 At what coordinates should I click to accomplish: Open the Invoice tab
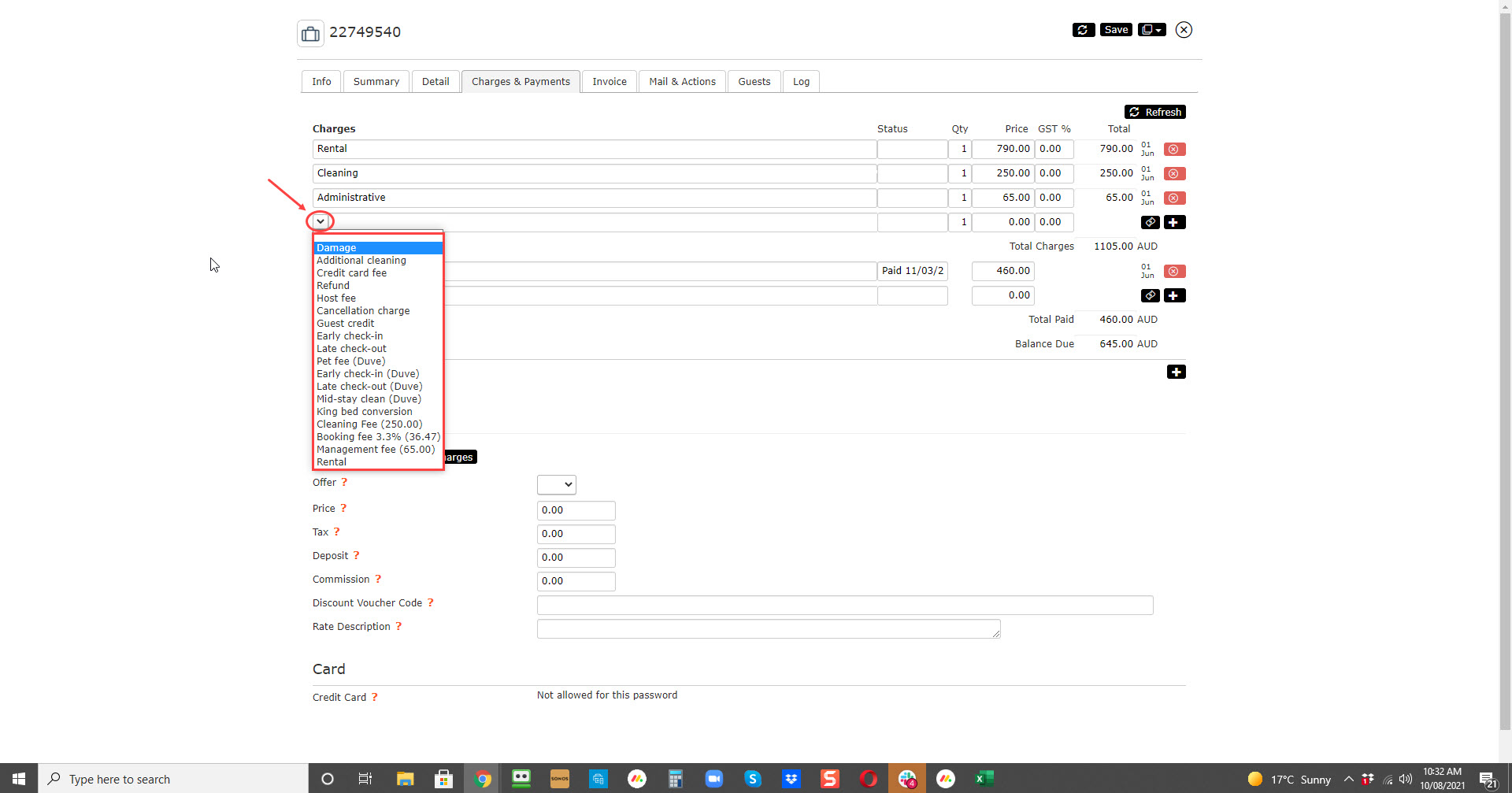[610, 81]
